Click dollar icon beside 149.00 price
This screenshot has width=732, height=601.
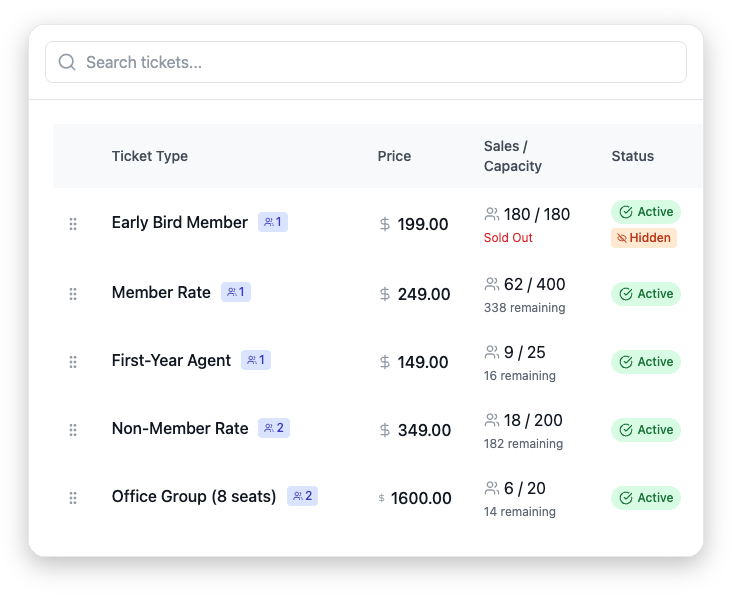[385, 362]
